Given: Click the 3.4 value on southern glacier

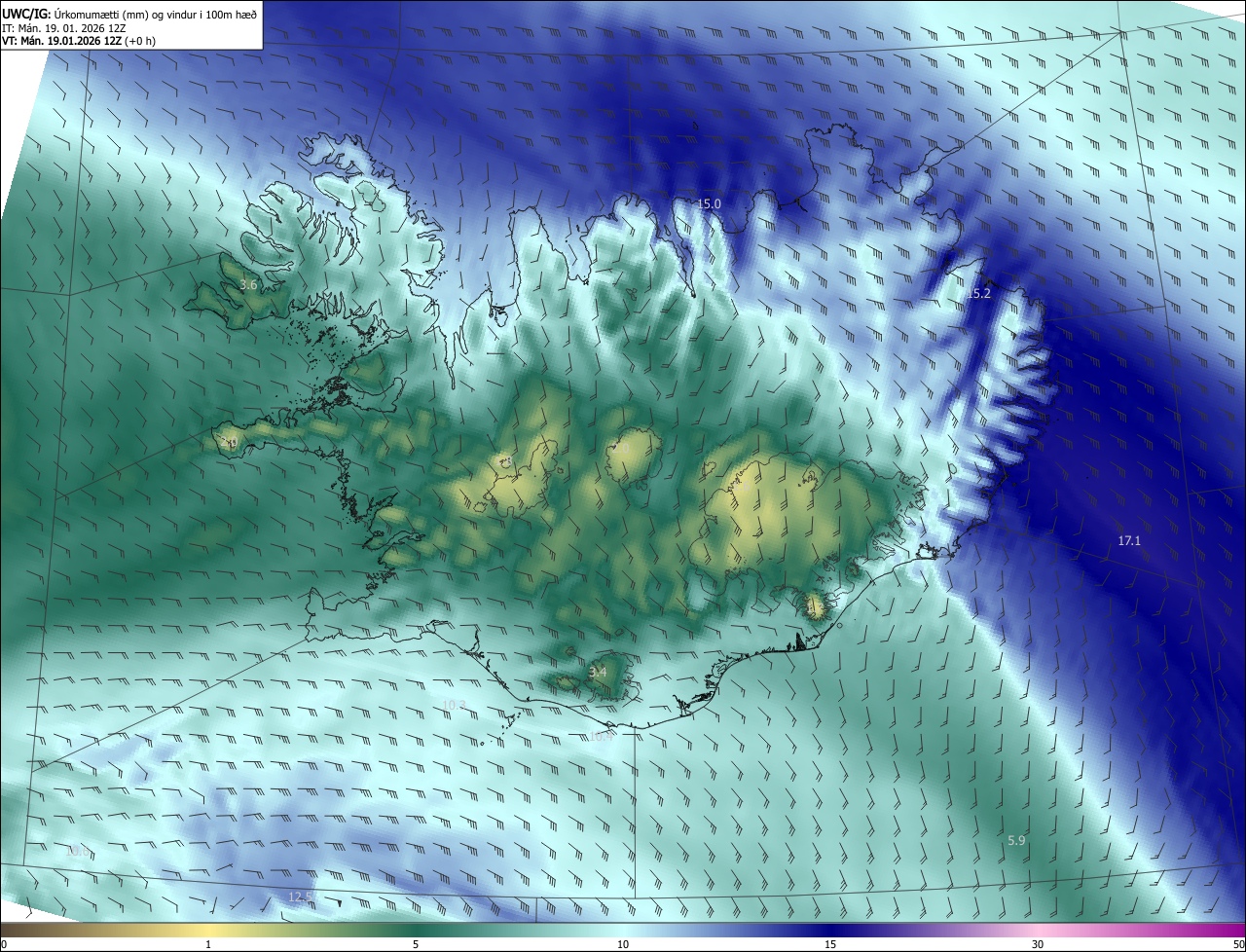Looking at the screenshot, I should (x=598, y=672).
